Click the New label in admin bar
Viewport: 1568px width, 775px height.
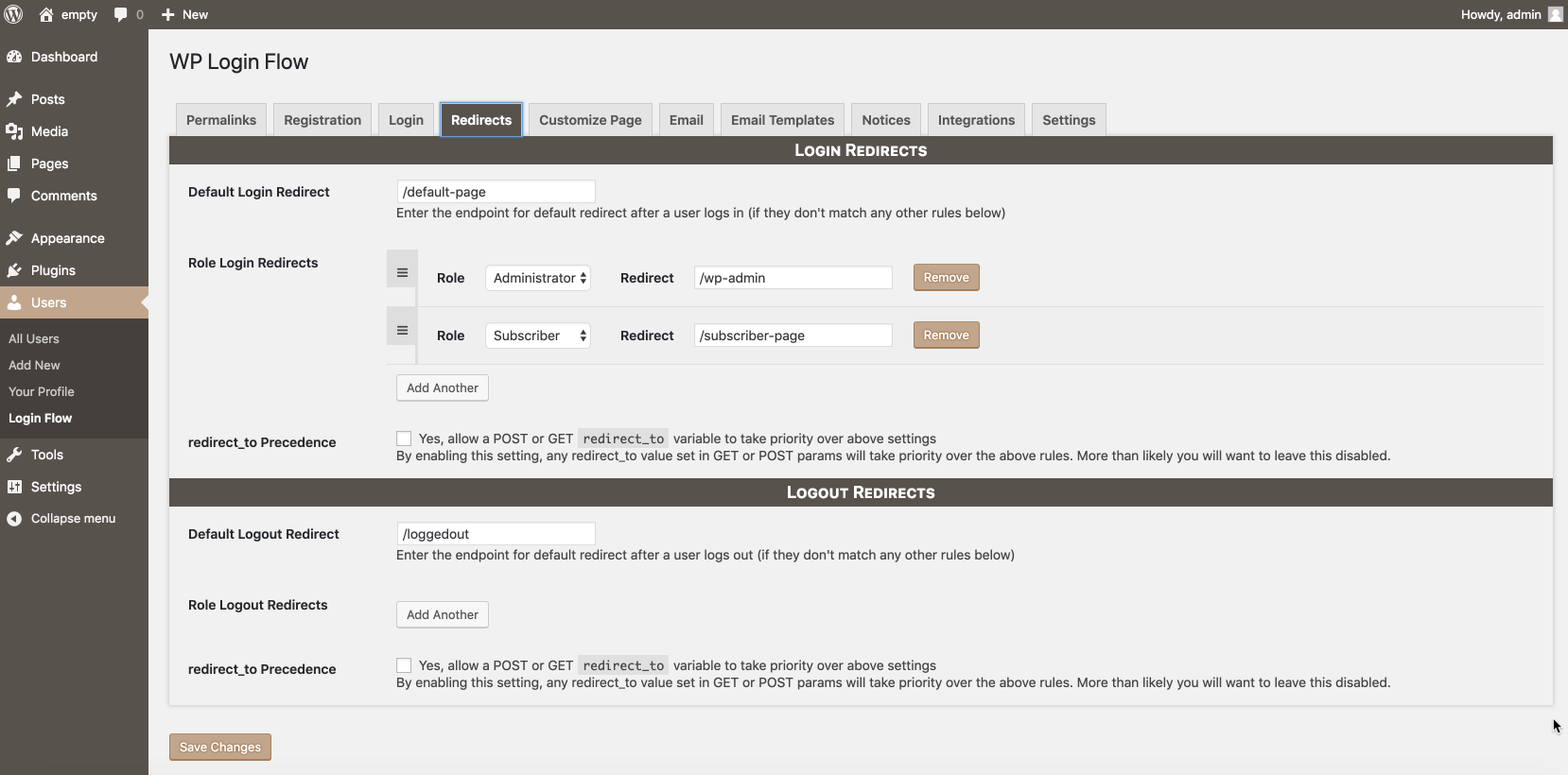195,15
